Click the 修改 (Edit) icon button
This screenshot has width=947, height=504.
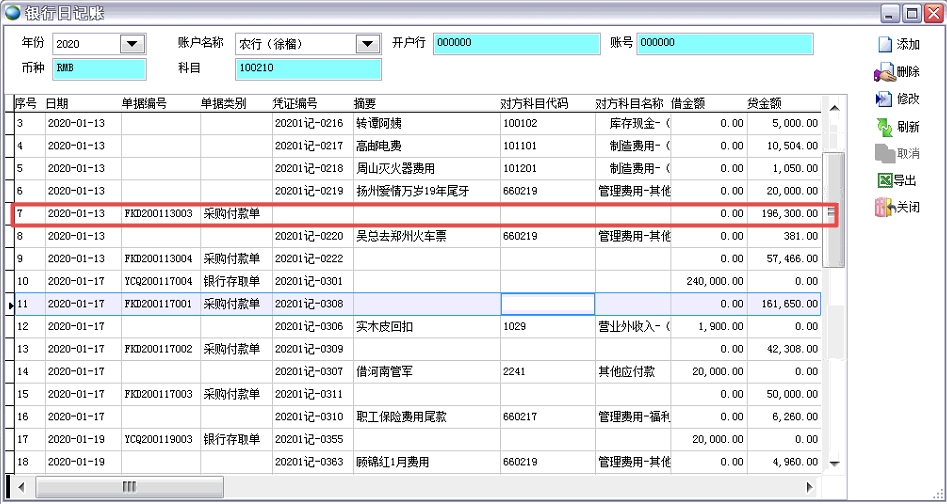click(884, 99)
